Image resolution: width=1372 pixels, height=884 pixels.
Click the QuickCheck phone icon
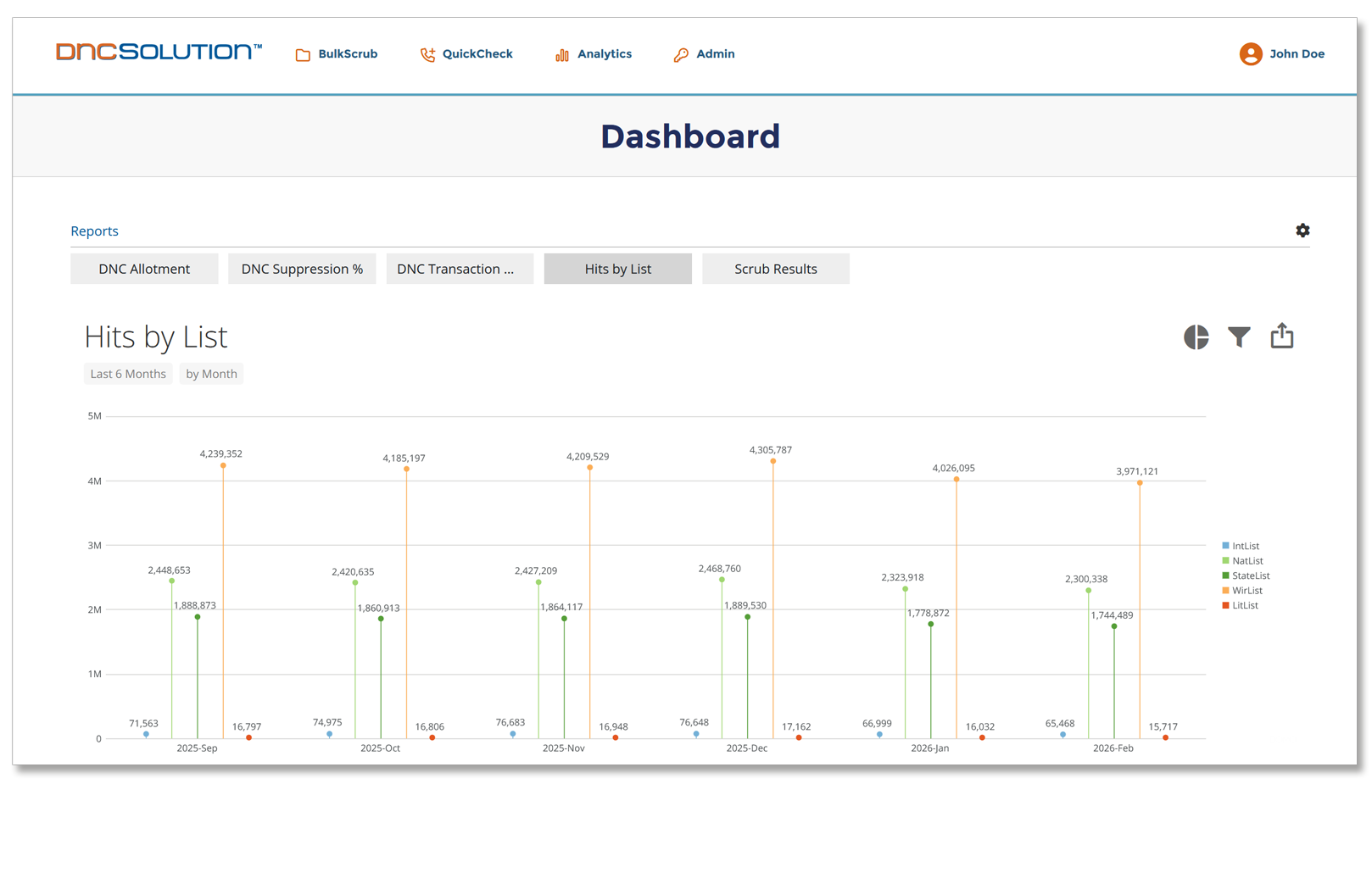pyautogui.click(x=427, y=55)
